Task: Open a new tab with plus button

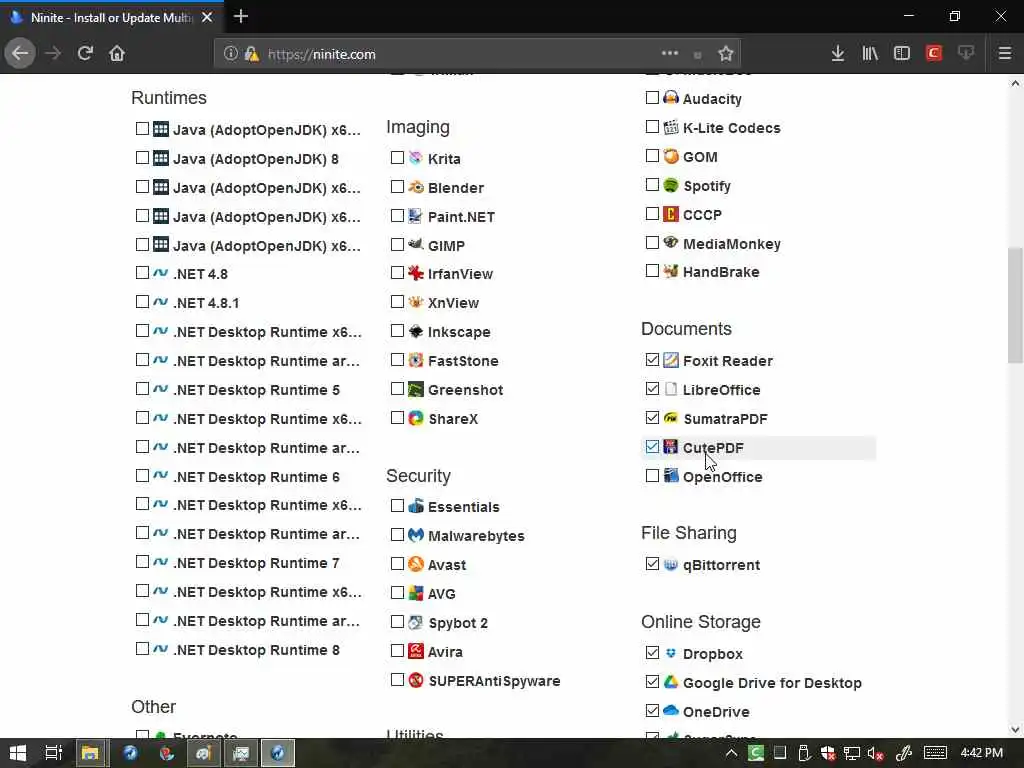Action: click(x=240, y=16)
